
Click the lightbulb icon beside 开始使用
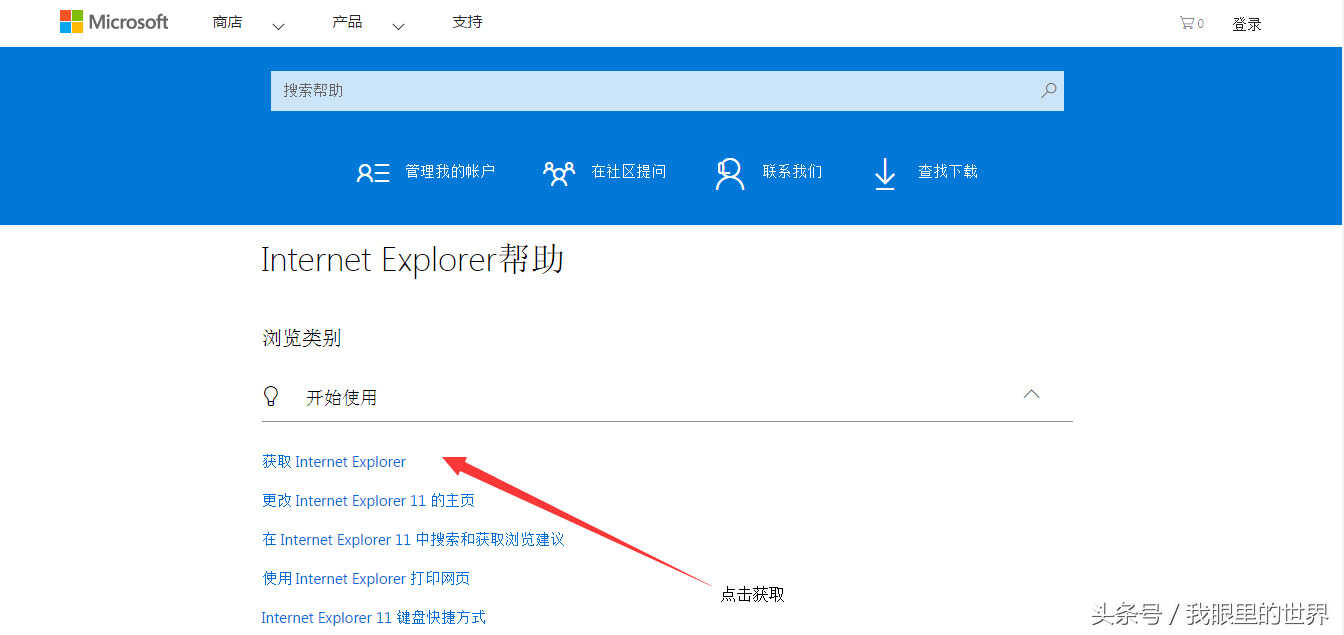pyautogui.click(x=270, y=396)
